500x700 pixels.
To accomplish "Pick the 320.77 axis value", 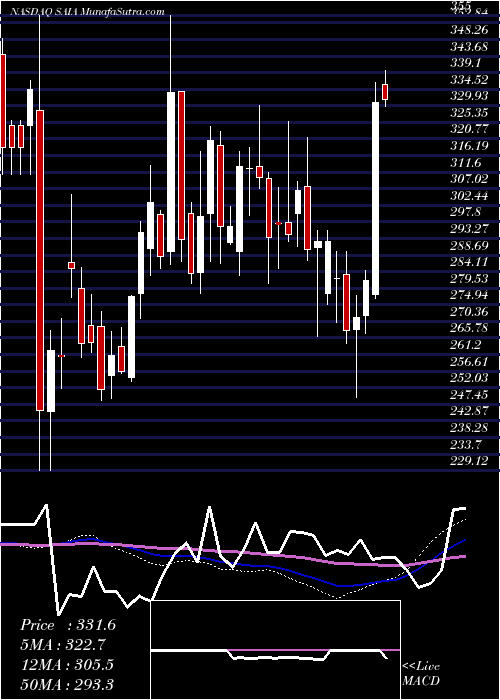I will tap(468, 129).
